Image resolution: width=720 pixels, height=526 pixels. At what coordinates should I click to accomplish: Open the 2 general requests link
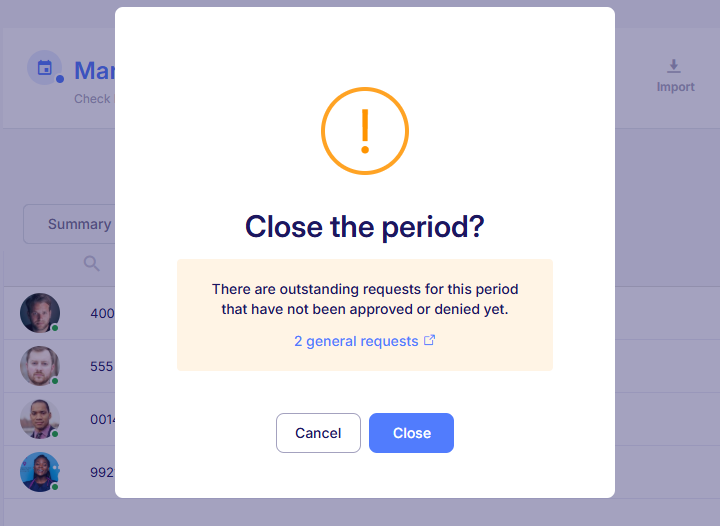[356, 341]
